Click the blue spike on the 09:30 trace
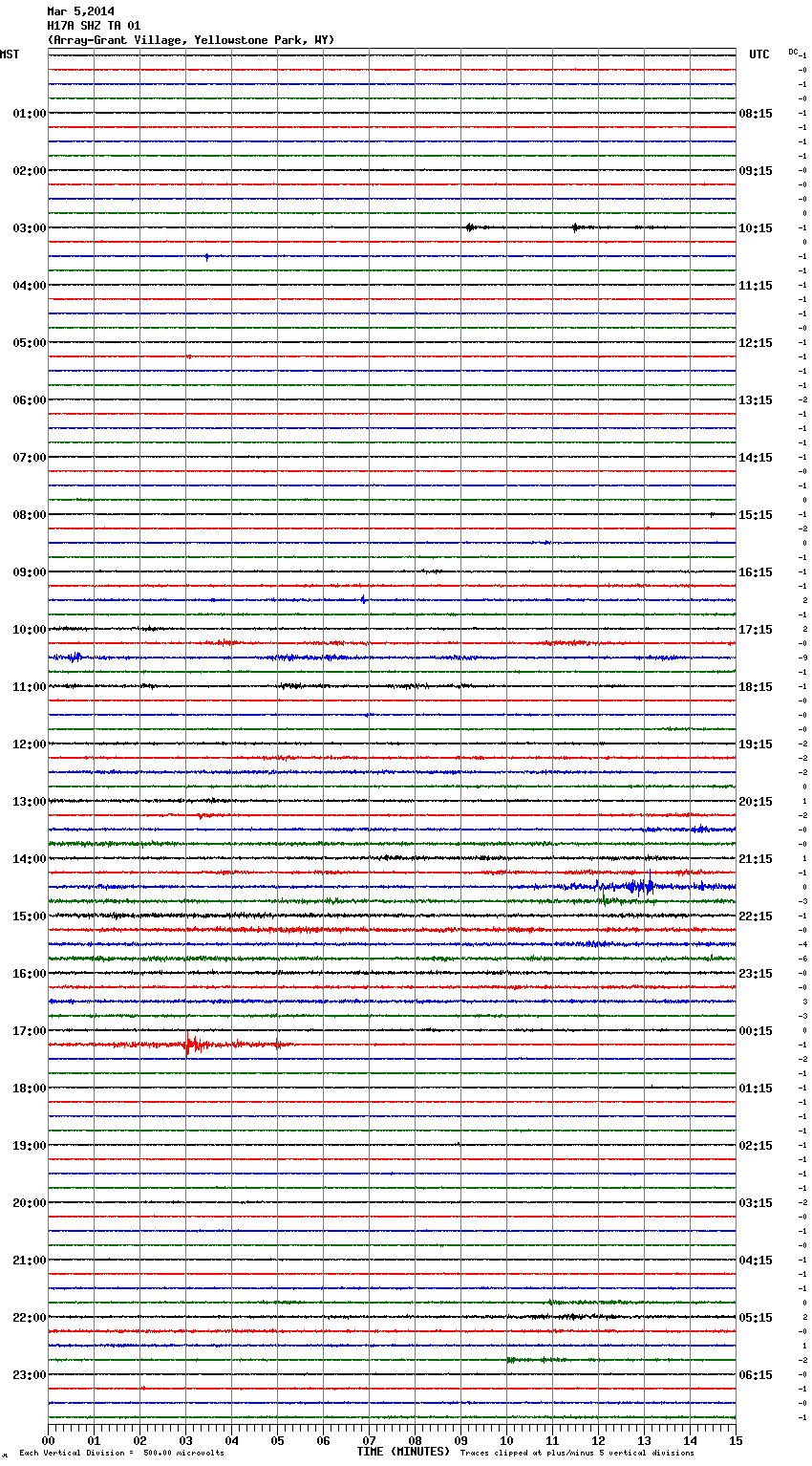Viewport: 812px width, 1466px height. tap(364, 600)
